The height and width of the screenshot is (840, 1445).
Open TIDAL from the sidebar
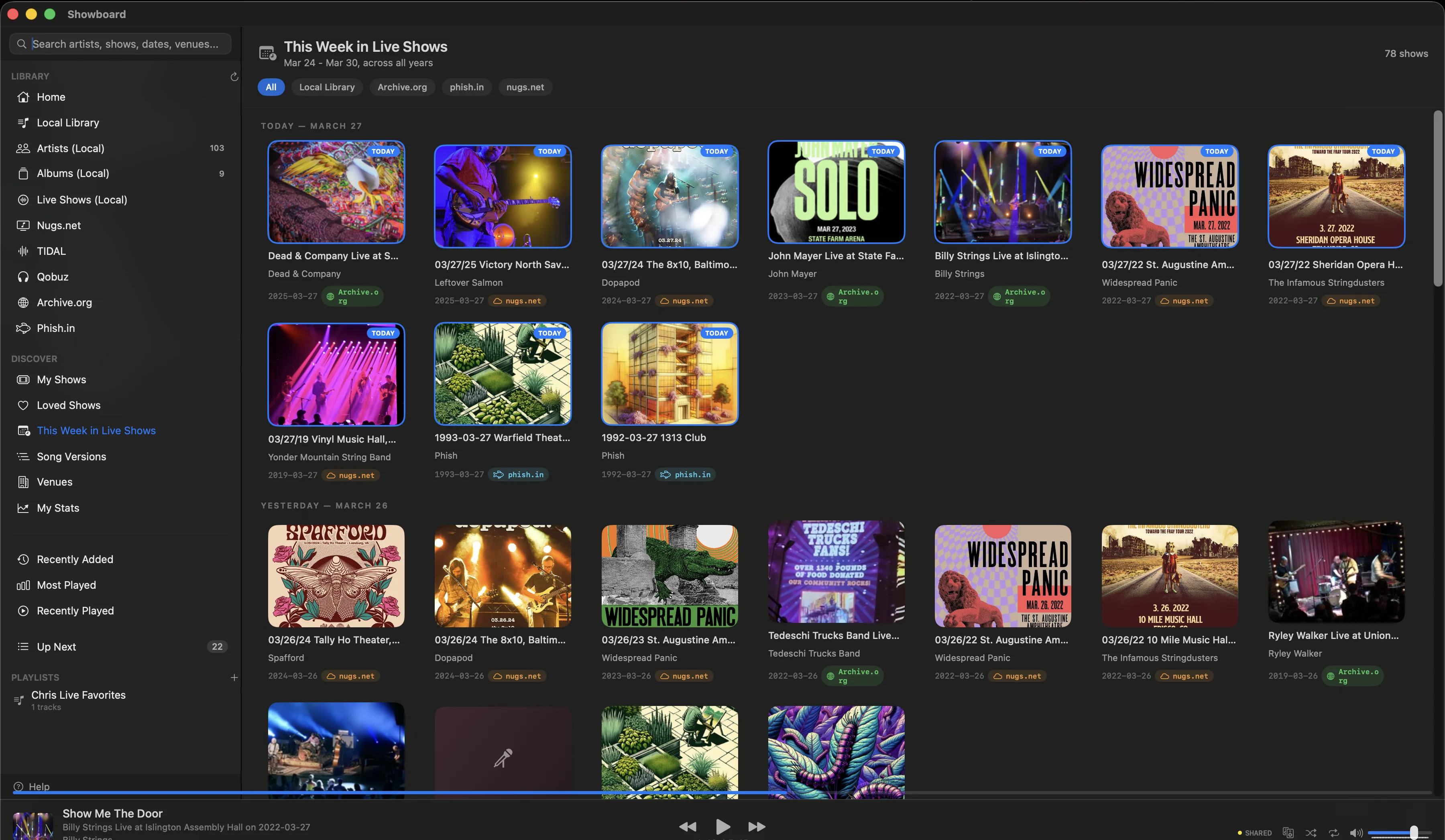[51, 251]
